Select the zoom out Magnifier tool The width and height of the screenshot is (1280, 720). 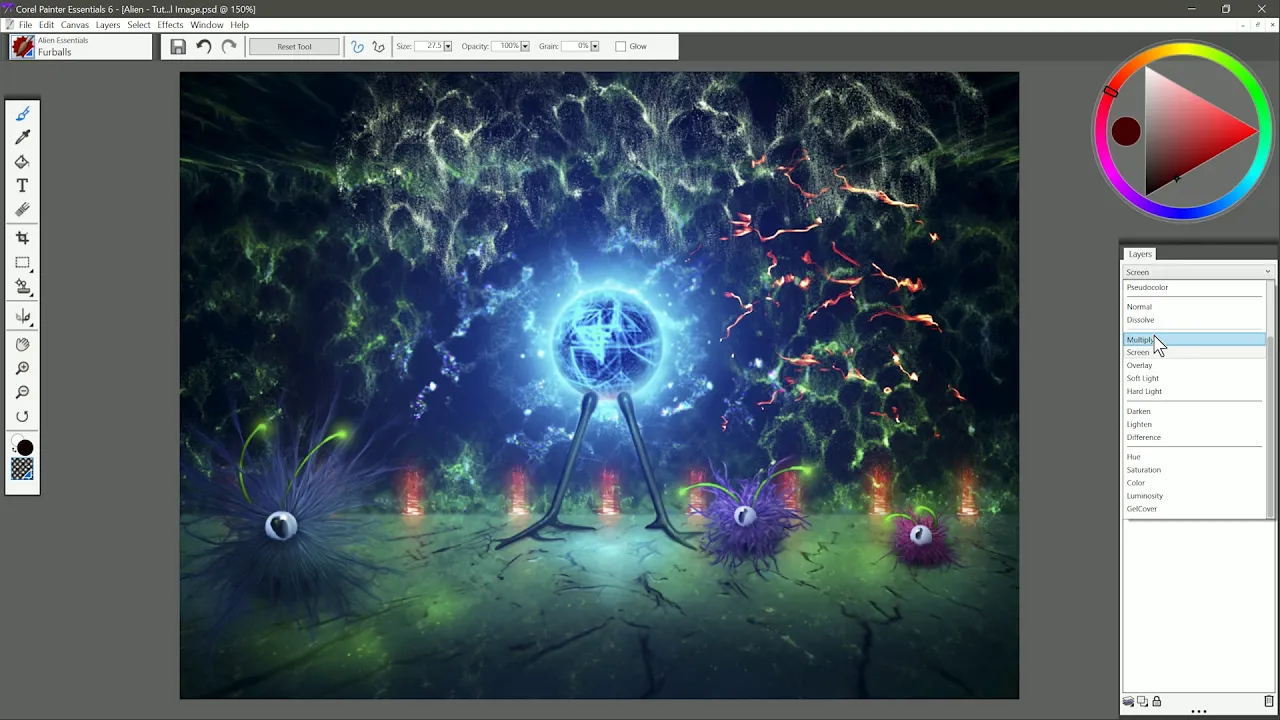pos(22,392)
